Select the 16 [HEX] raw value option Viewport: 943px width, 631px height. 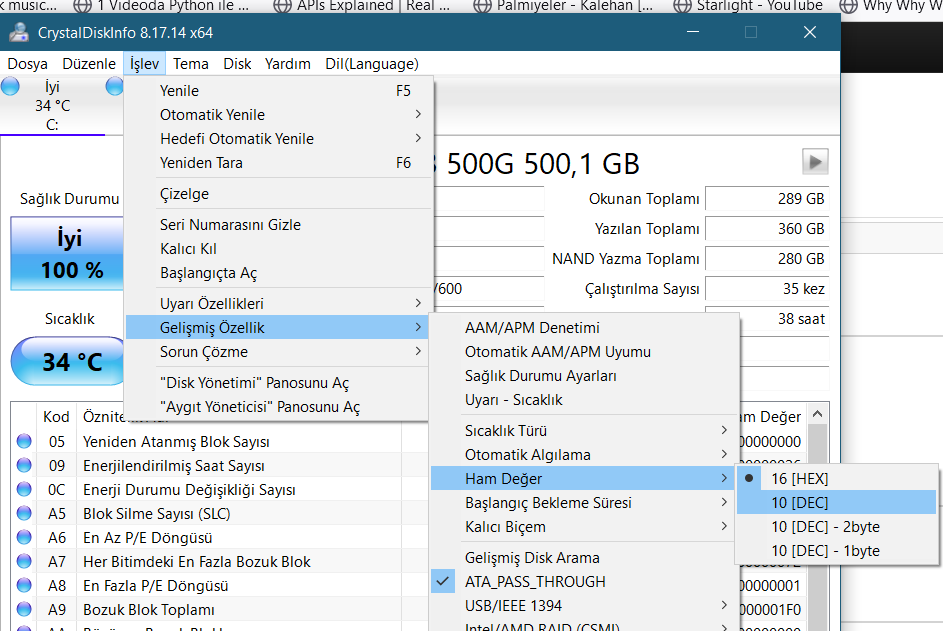coord(799,478)
